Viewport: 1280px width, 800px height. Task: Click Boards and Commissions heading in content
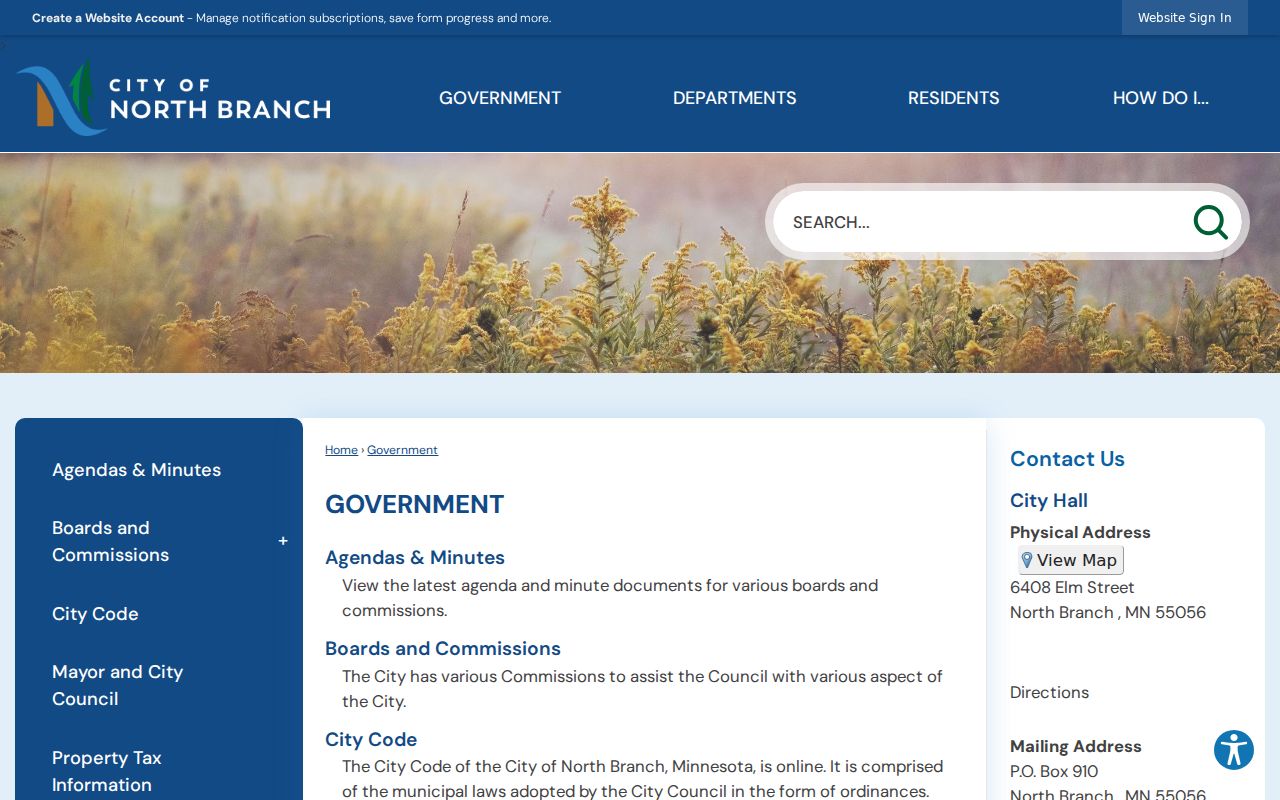pyautogui.click(x=443, y=648)
